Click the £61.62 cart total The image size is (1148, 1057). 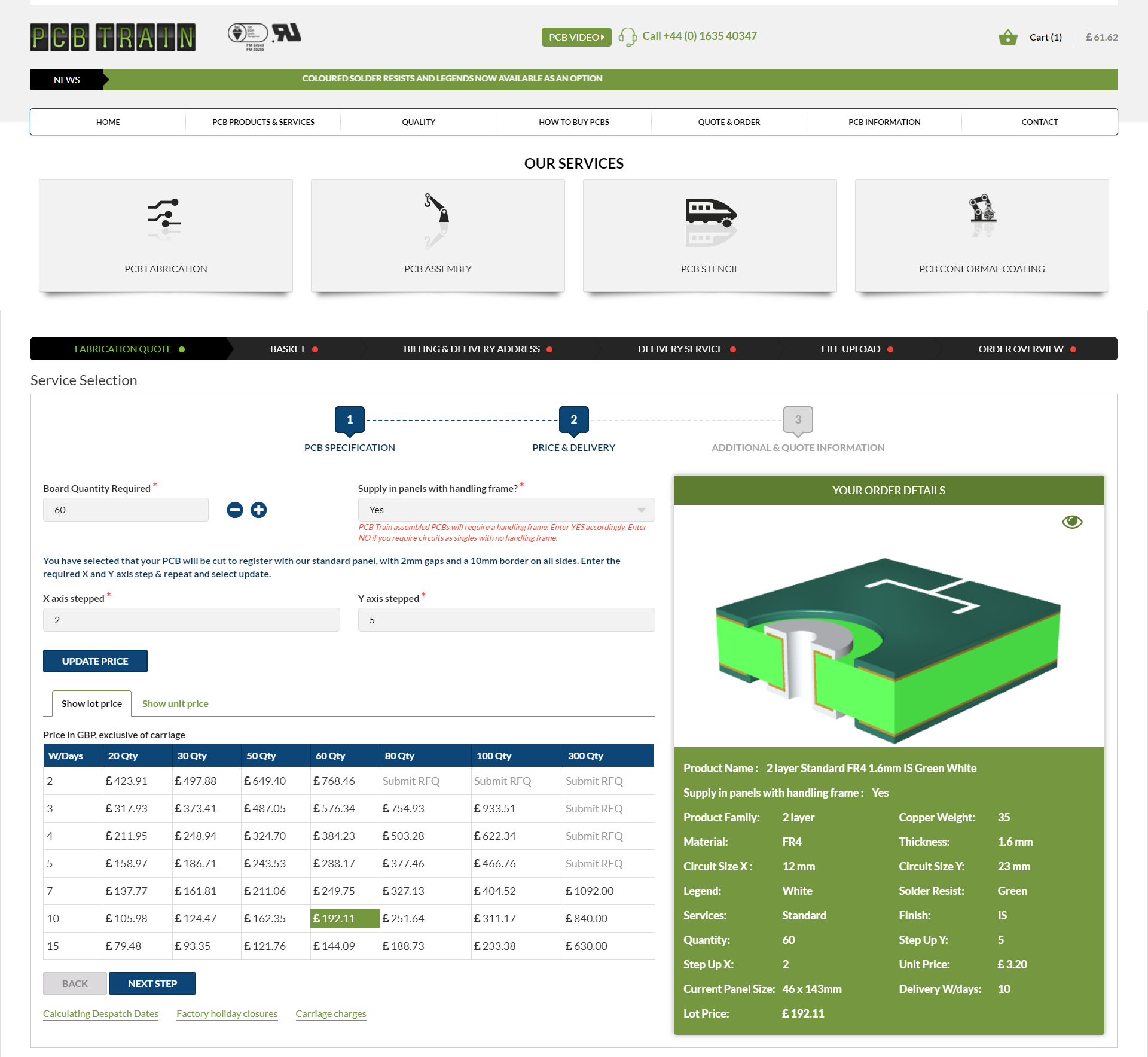tap(1102, 37)
